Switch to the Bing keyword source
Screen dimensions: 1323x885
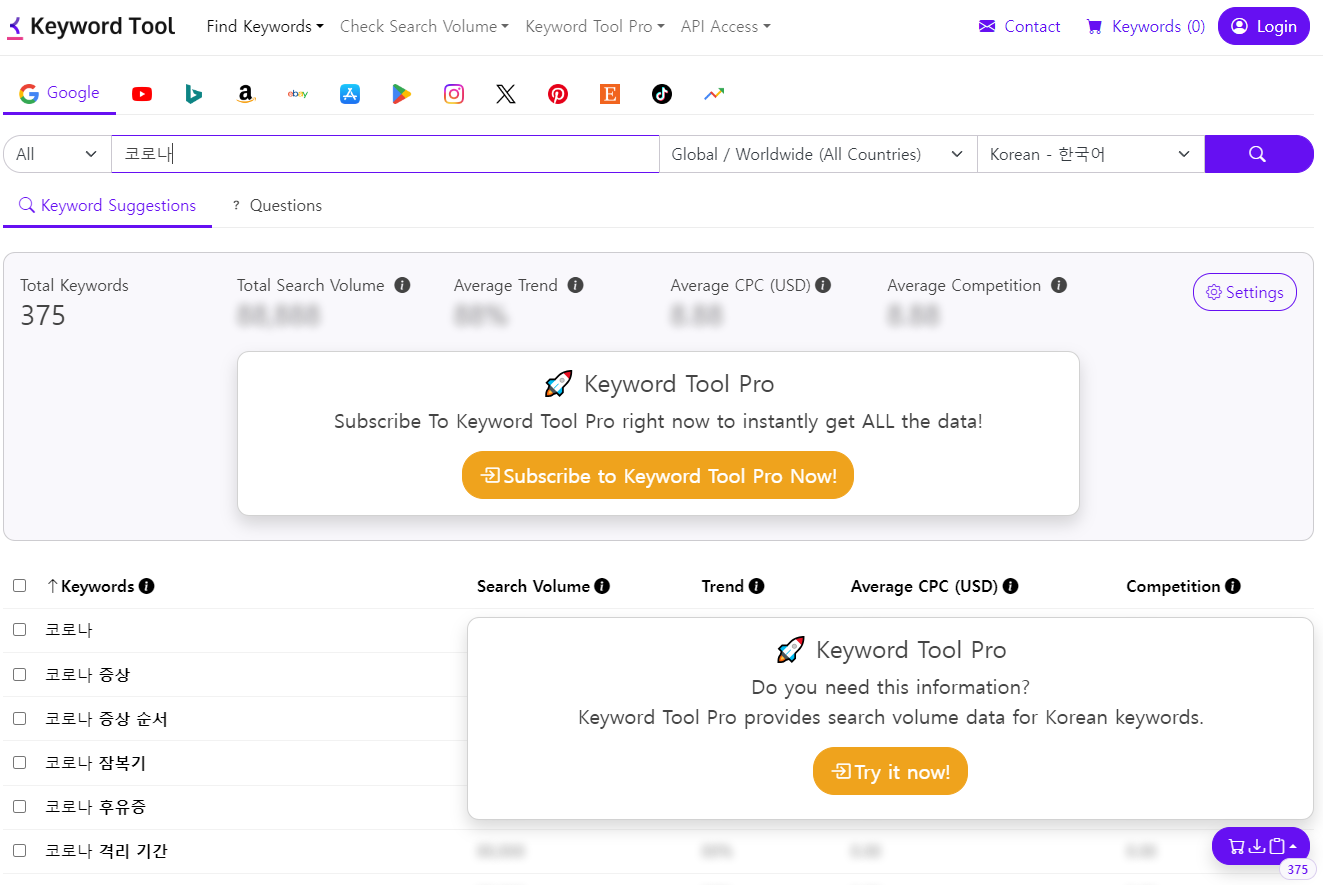click(194, 94)
